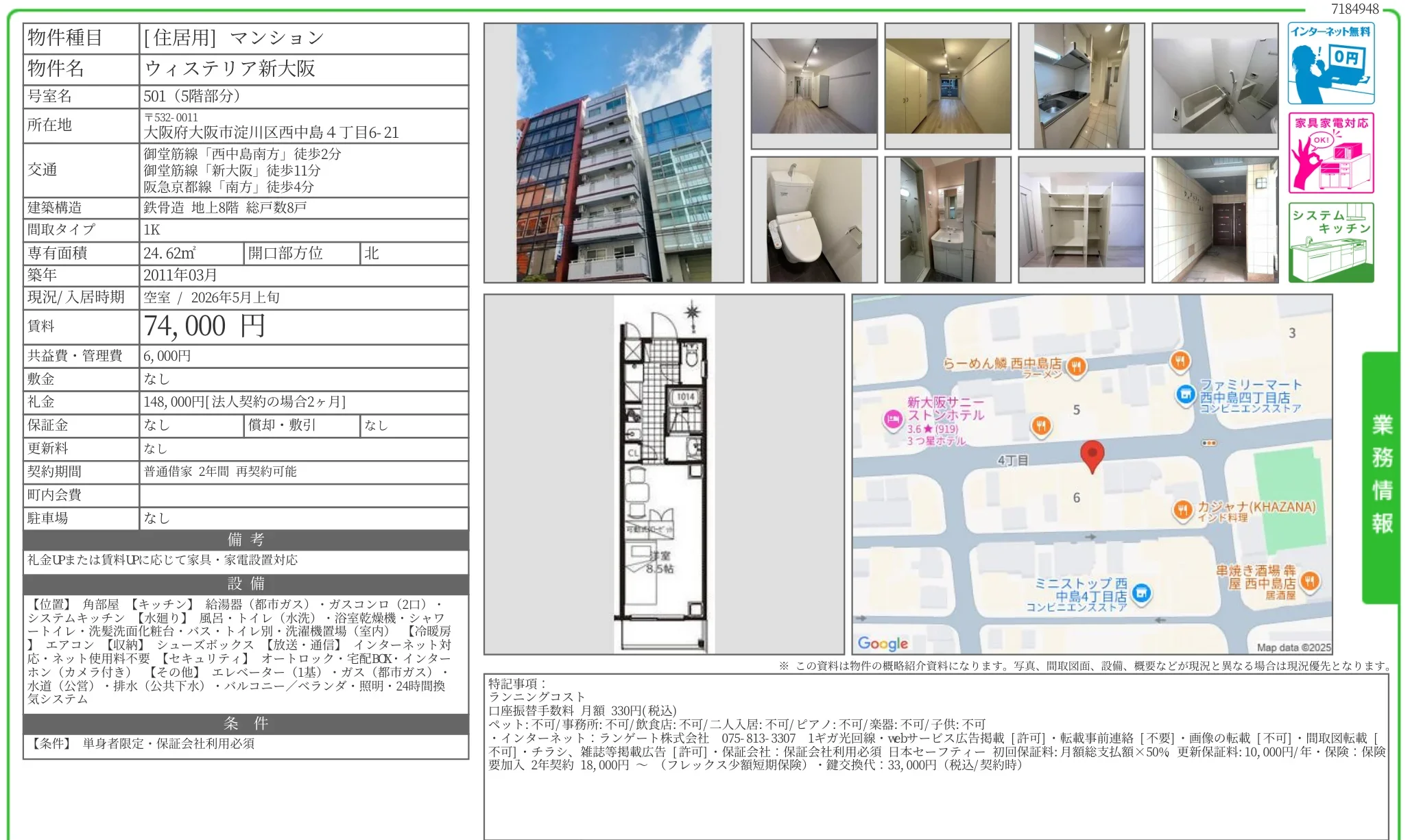Open the toilet photo thumbnail
The height and width of the screenshot is (840, 1410).
tap(813, 219)
